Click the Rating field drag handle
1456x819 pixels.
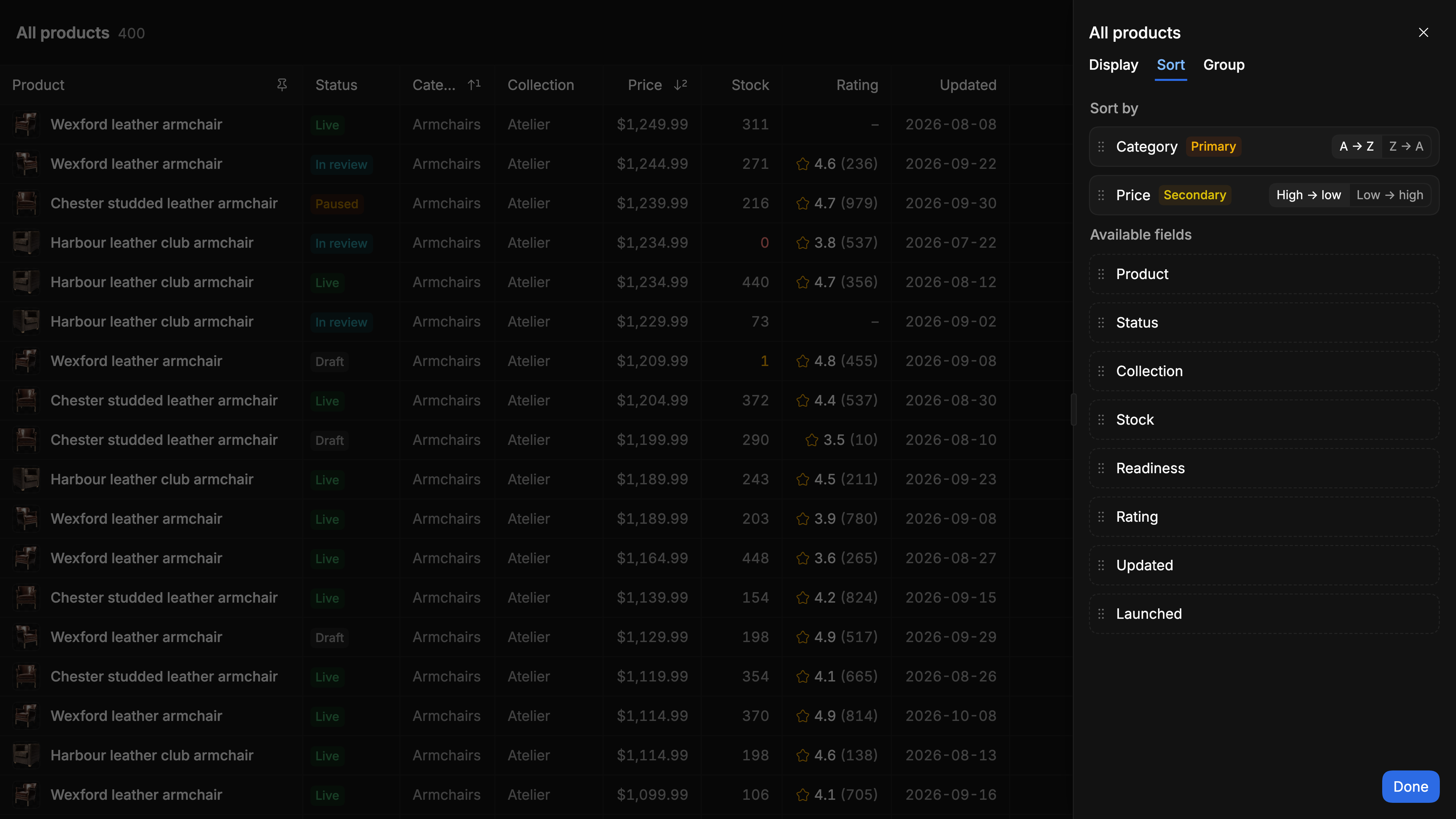coord(1101,517)
